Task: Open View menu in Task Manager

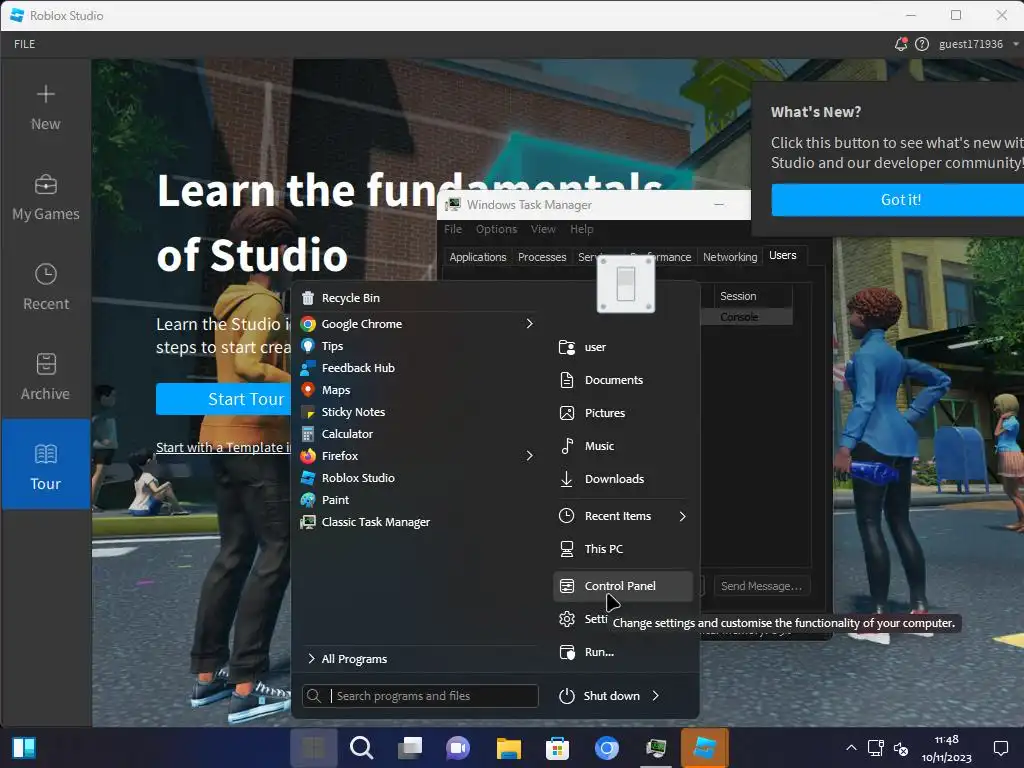Action: (x=543, y=229)
